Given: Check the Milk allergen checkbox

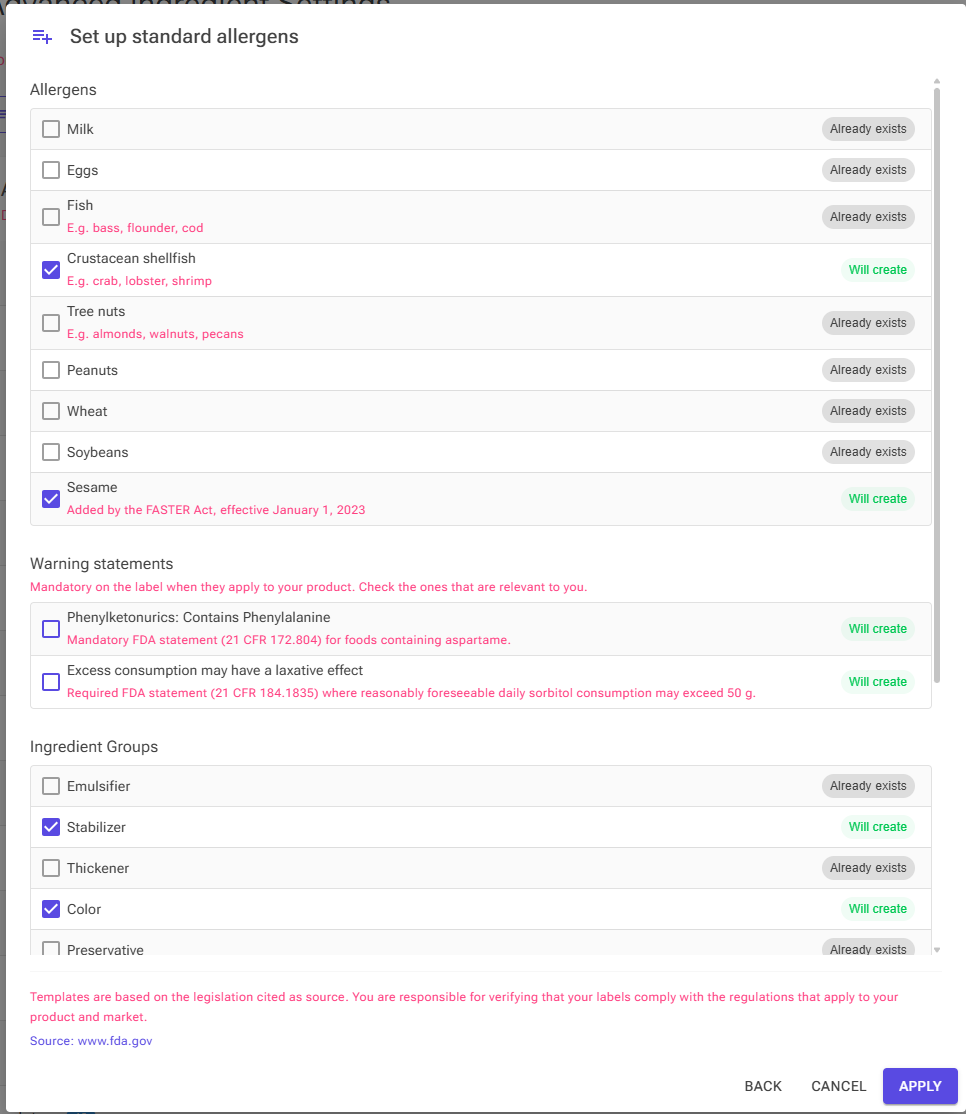Looking at the screenshot, I should (50, 129).
